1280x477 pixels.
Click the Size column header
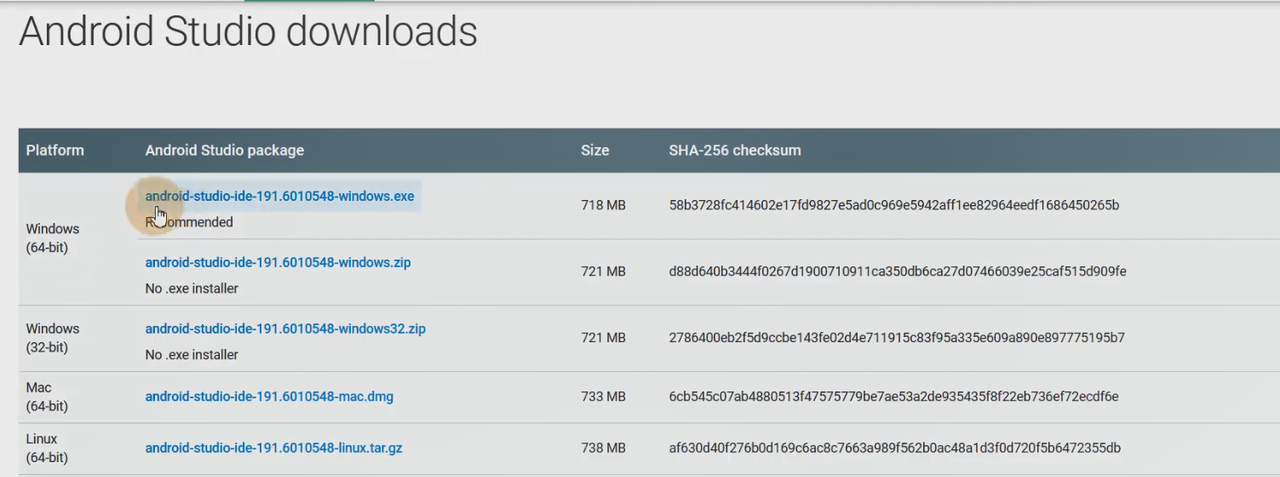click(x=595, y=150)
